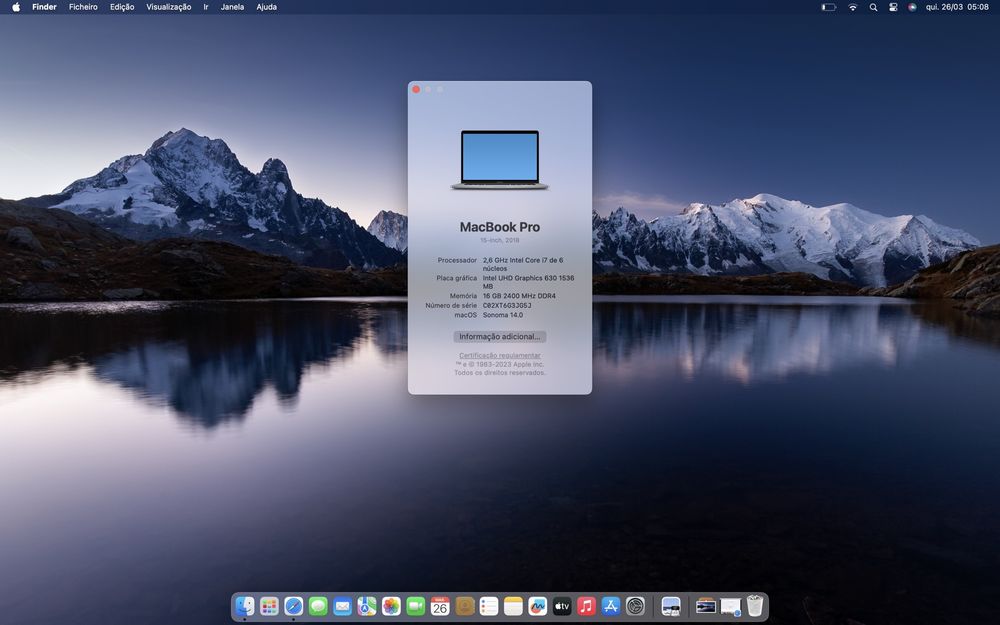The width and height of the screenshot is (1000, 625).
Task: Check the battery status icon
Action: [x=828, y=7]
